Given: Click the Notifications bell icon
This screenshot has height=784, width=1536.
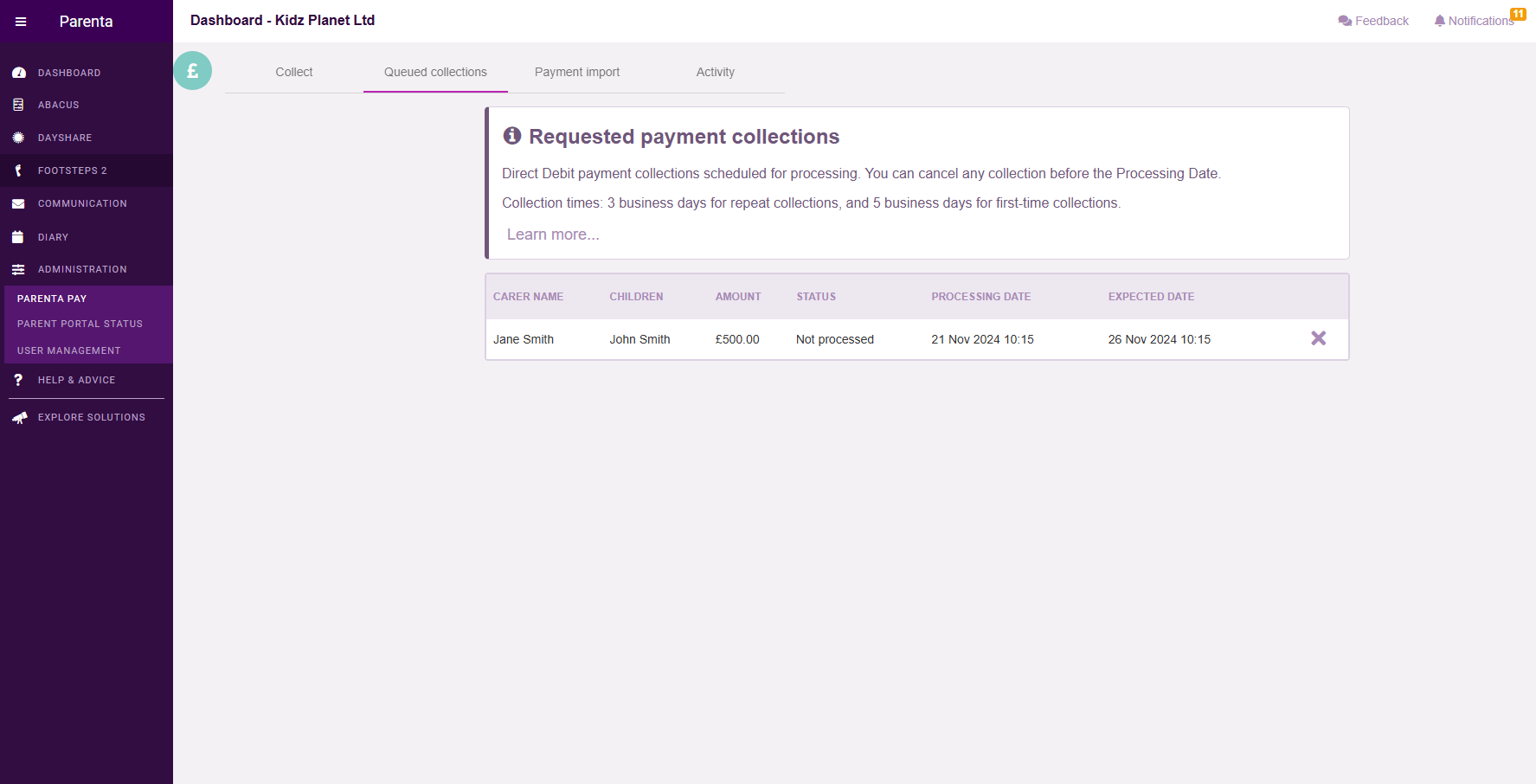Looking at the screenshot, I should point(1439,21).
